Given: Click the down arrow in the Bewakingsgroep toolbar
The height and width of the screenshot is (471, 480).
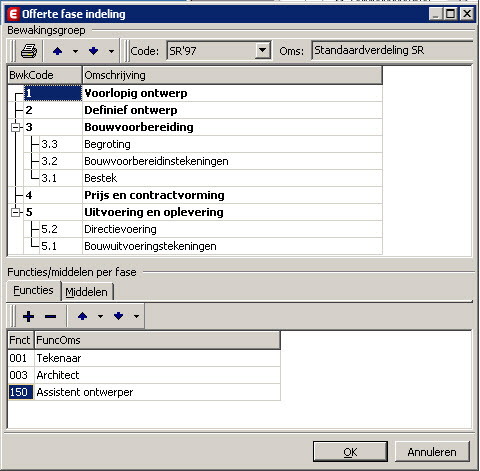Looking at the screenshot, I should coord(94,51).
